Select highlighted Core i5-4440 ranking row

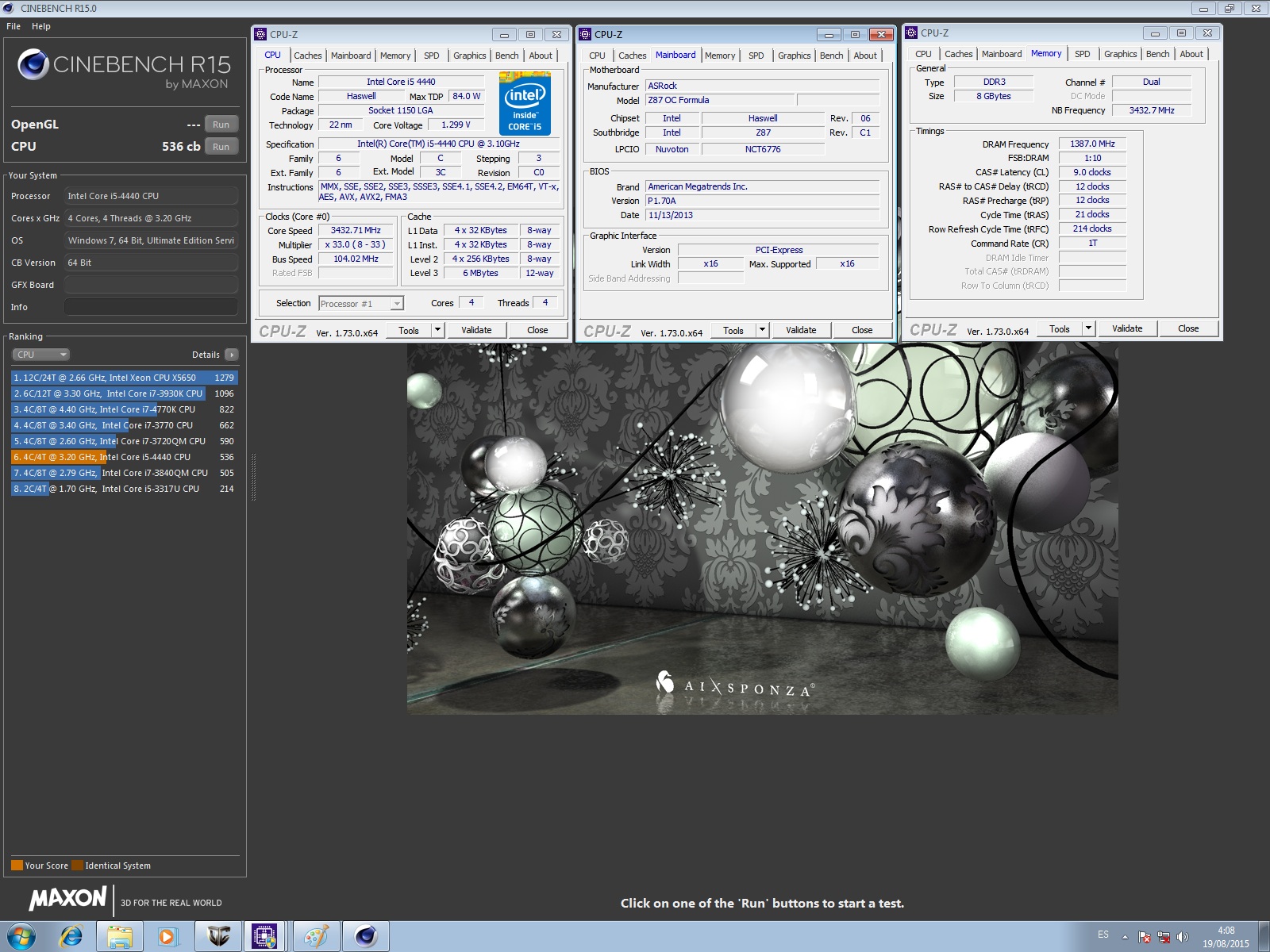(x=125, y=457)
